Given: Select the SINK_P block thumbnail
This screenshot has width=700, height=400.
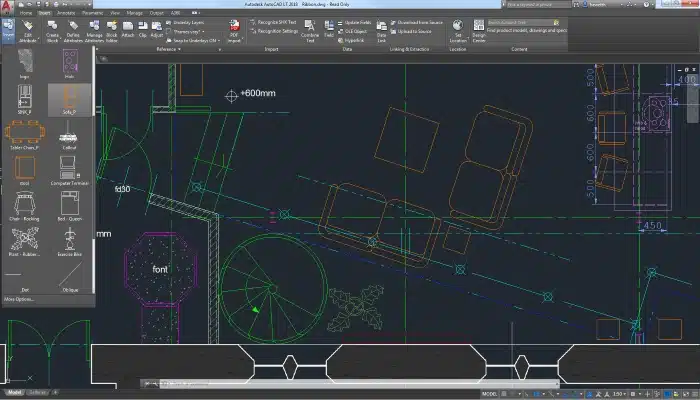Looking at the screenshot, I should click(25, 100).
